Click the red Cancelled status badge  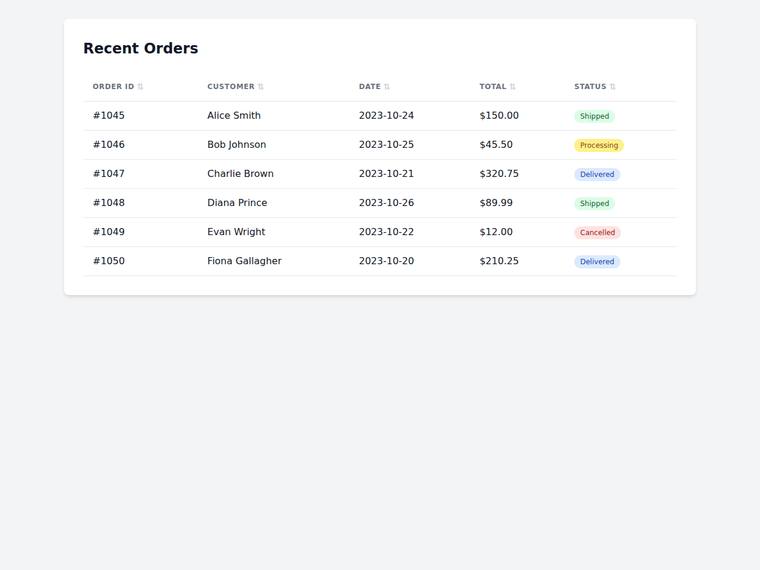click(x=598, y=233)
